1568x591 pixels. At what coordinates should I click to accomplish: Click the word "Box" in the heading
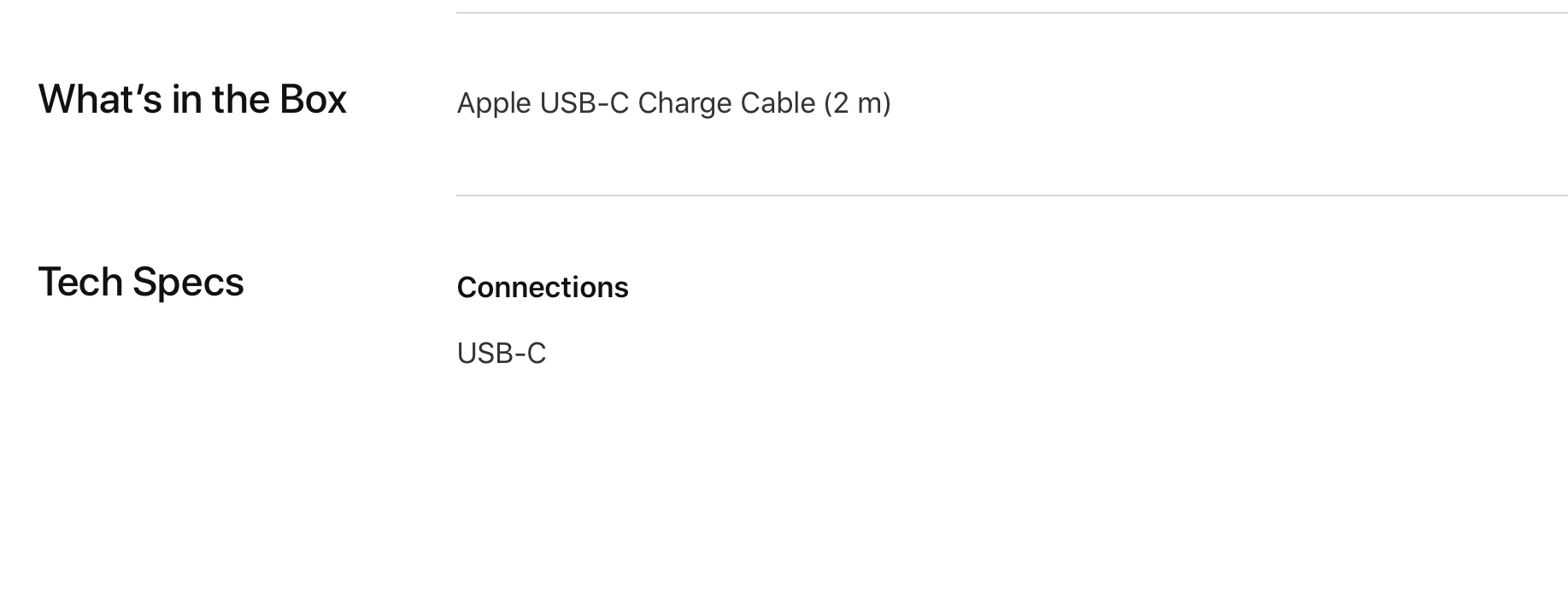pos(313,99)
